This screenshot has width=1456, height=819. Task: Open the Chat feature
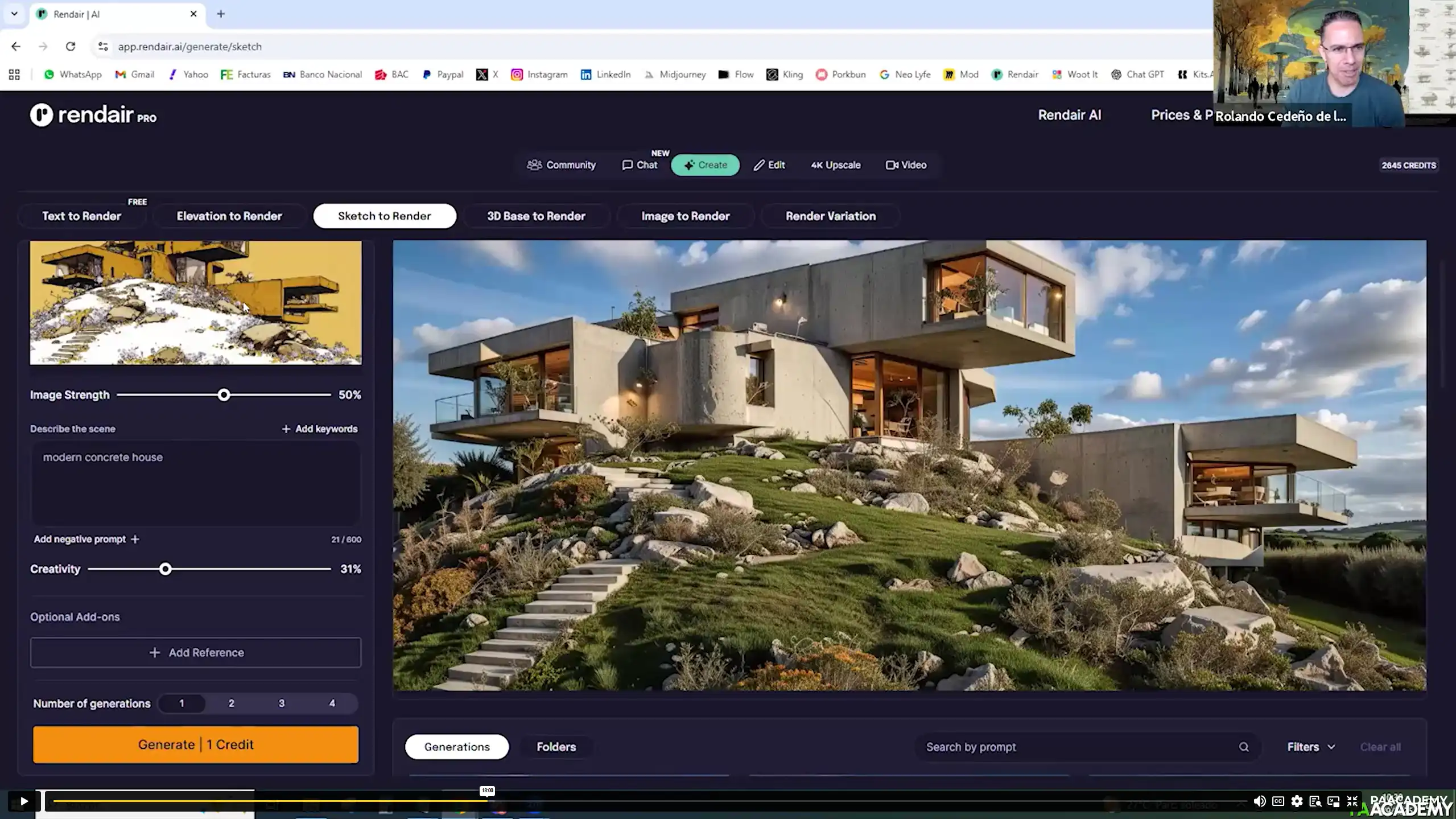pyautogui.click(x=640, y=165)
